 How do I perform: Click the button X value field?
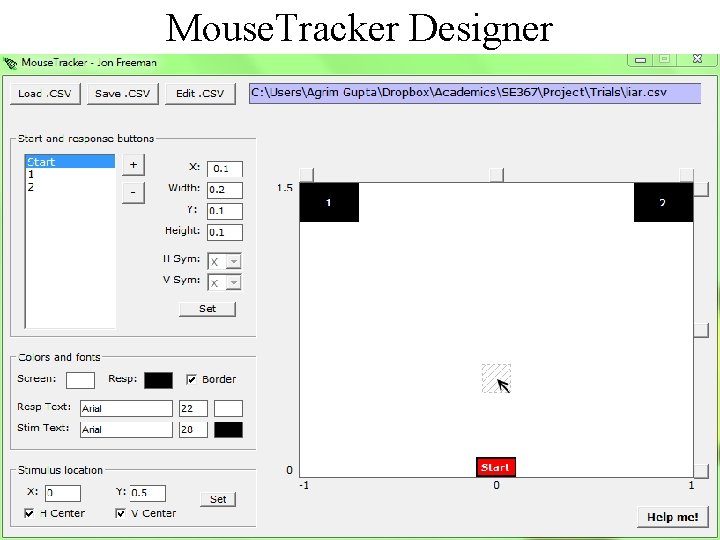point(225,169)
